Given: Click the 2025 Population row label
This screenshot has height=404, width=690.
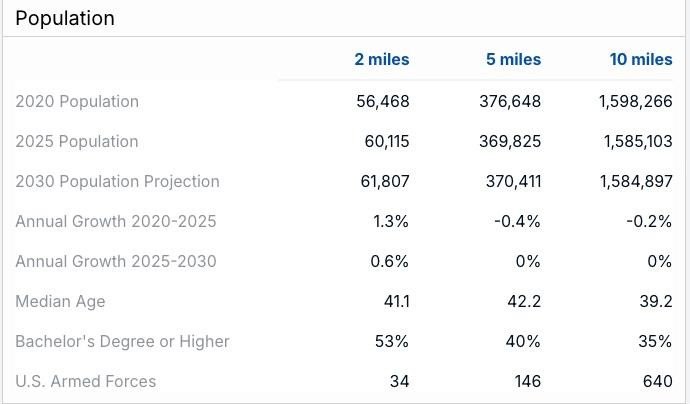Looking at the screenshot, I should pos(77,142).
